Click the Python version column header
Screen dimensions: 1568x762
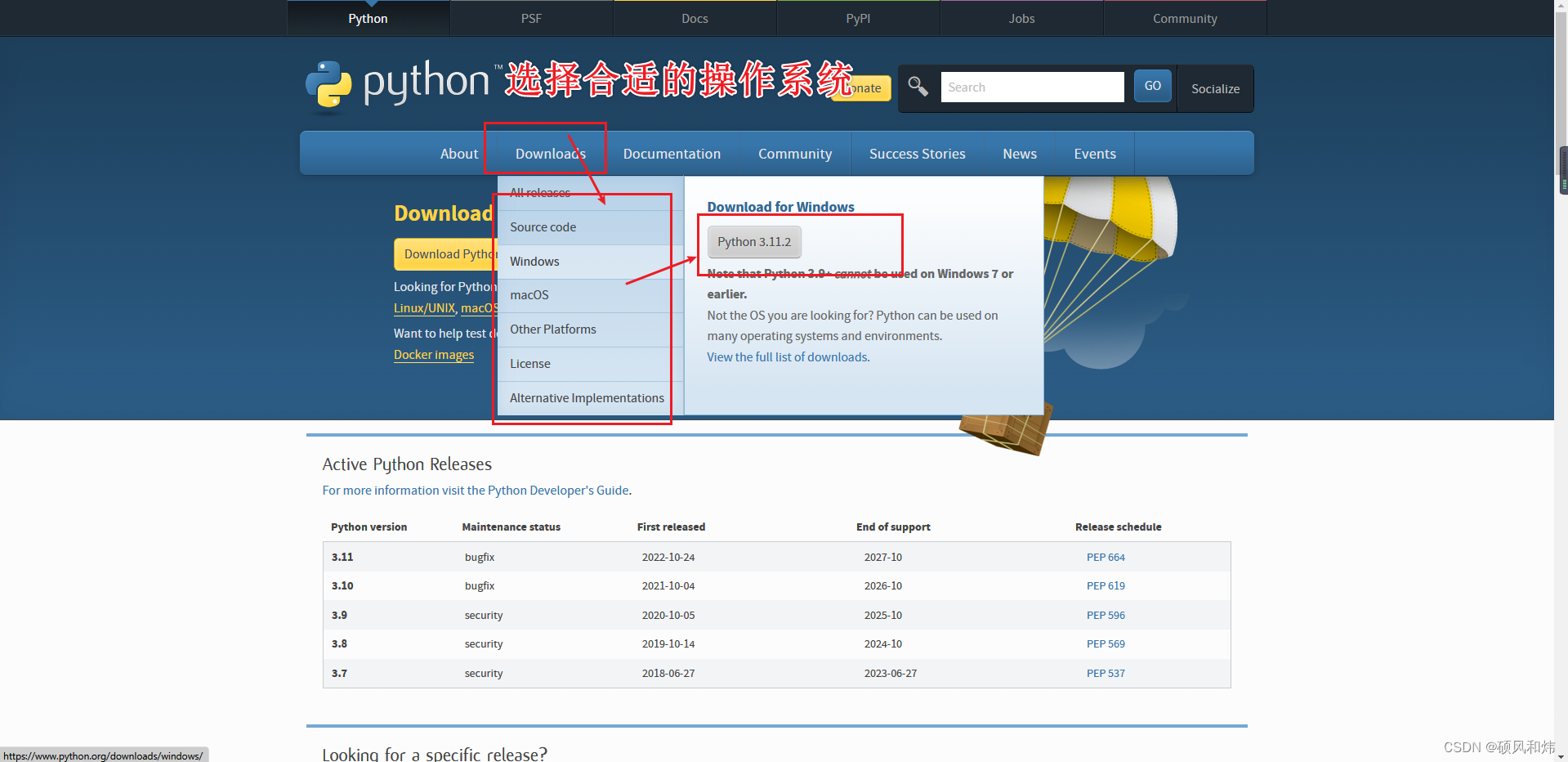click(369, 527)
